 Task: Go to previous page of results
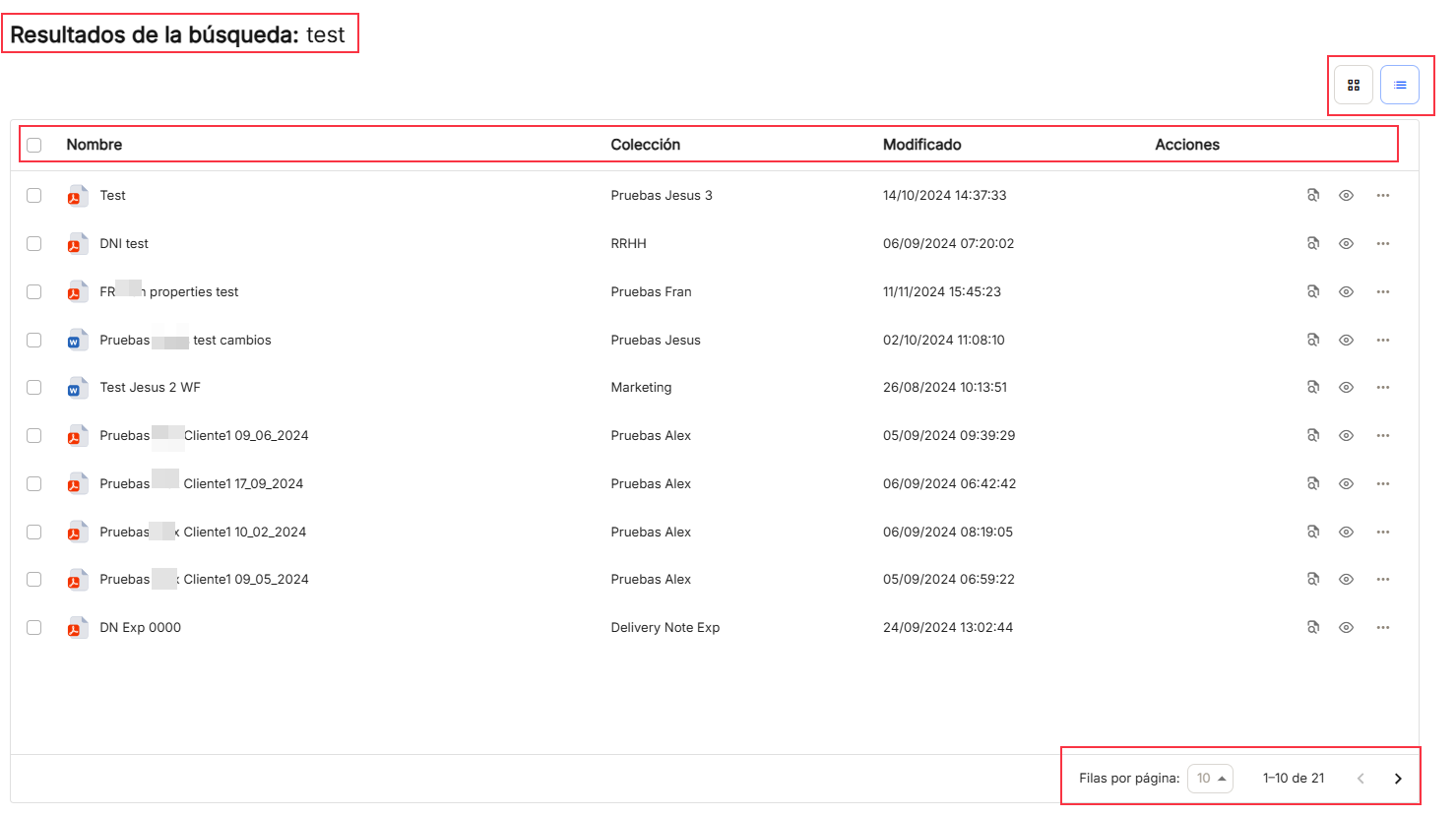pos(1361,779)
